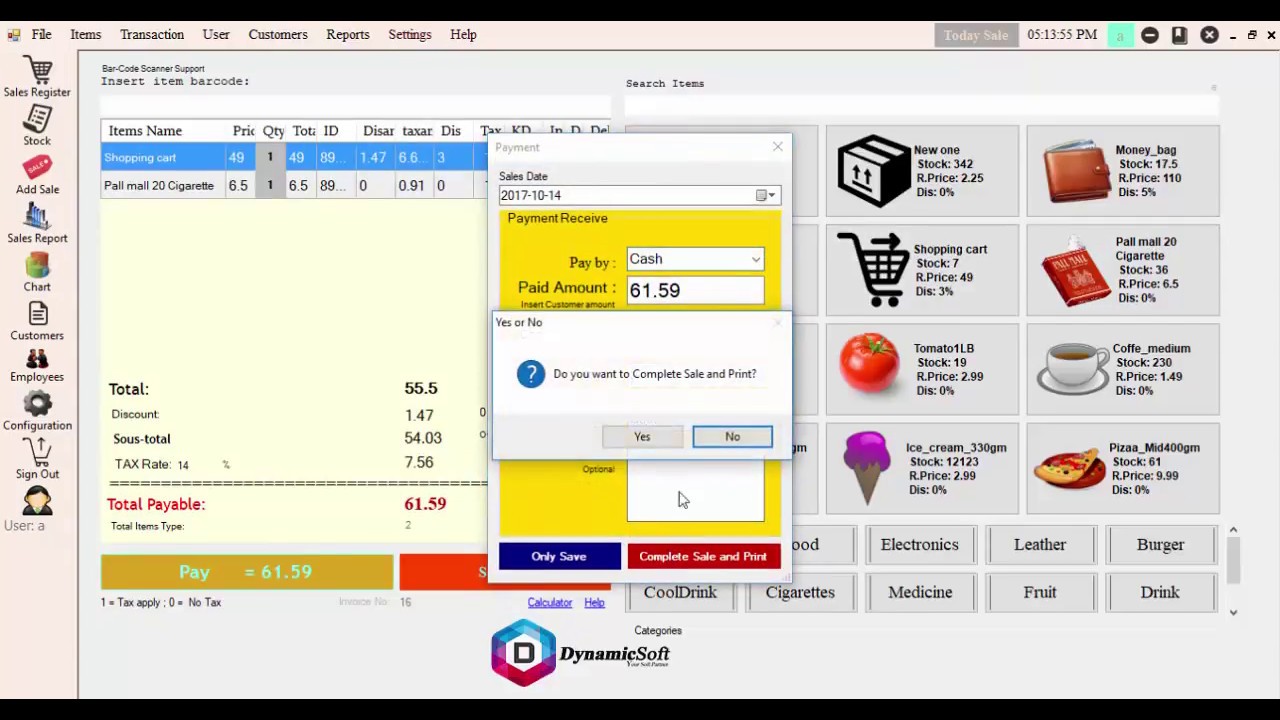Select the Shopping cart table row
The height and width of the screenshot is (720, 1280).
294,158
